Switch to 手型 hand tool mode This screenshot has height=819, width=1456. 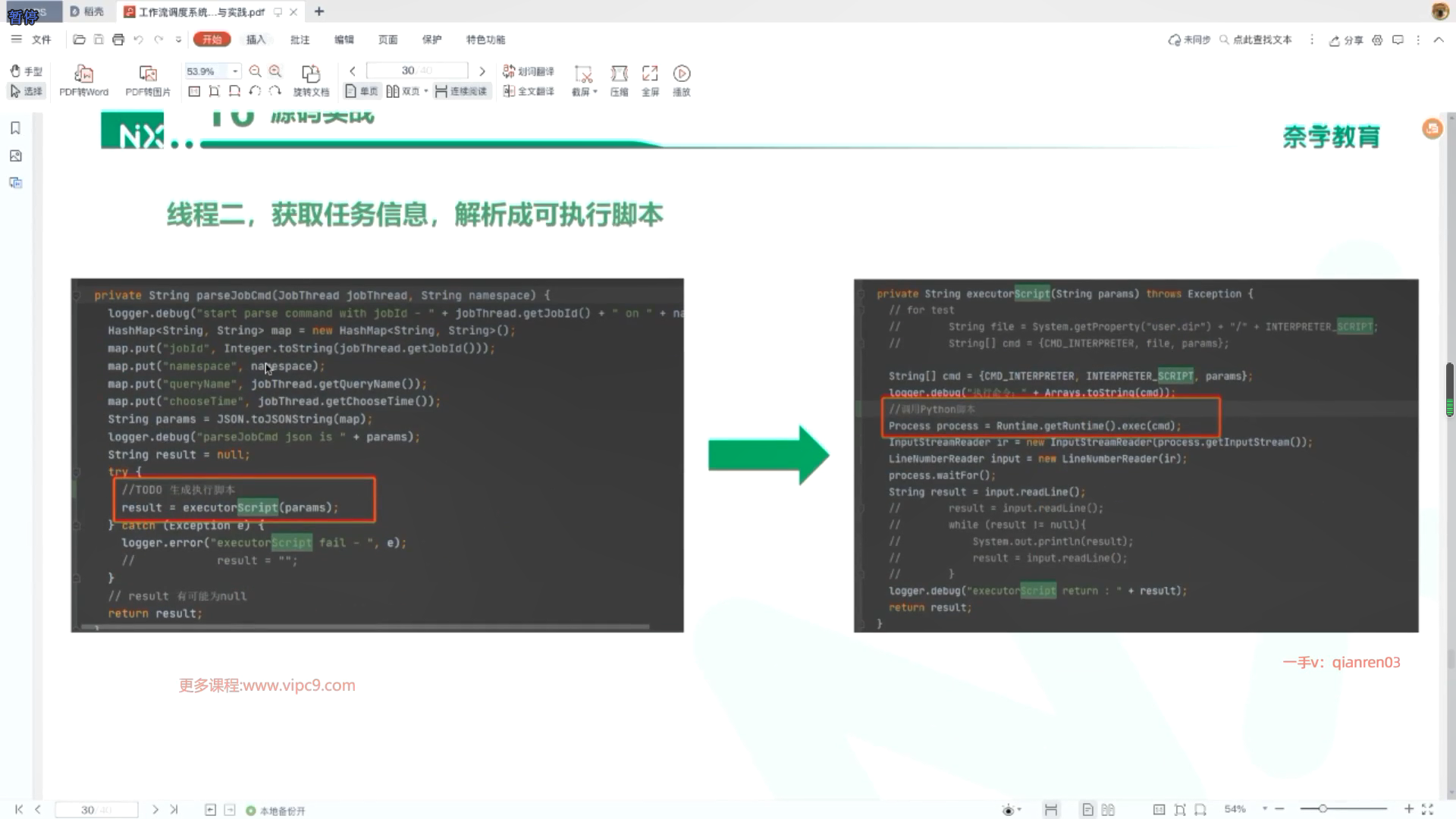(x=26, y=71)
